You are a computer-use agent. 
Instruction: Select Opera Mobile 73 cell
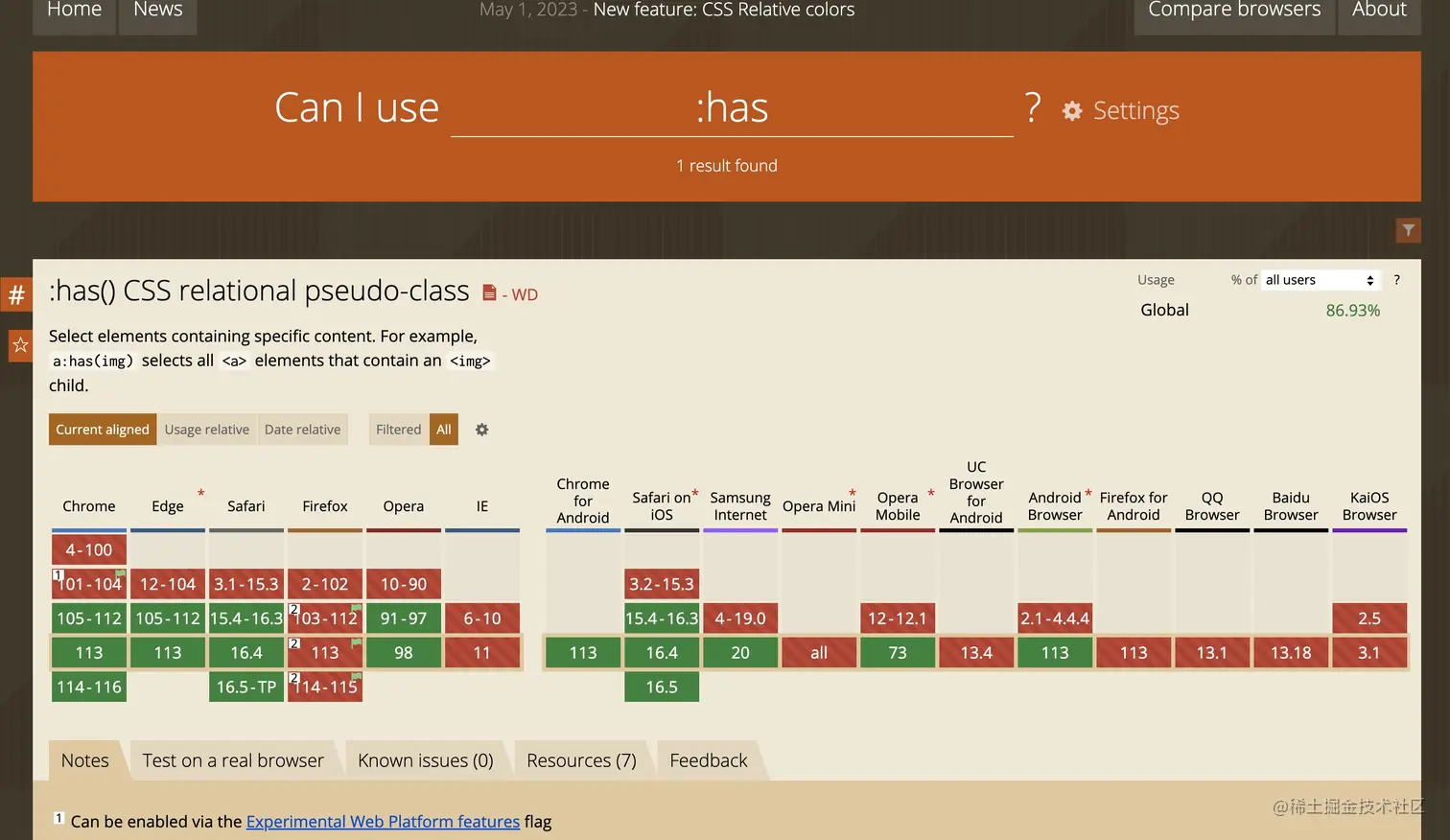point(898,653)
